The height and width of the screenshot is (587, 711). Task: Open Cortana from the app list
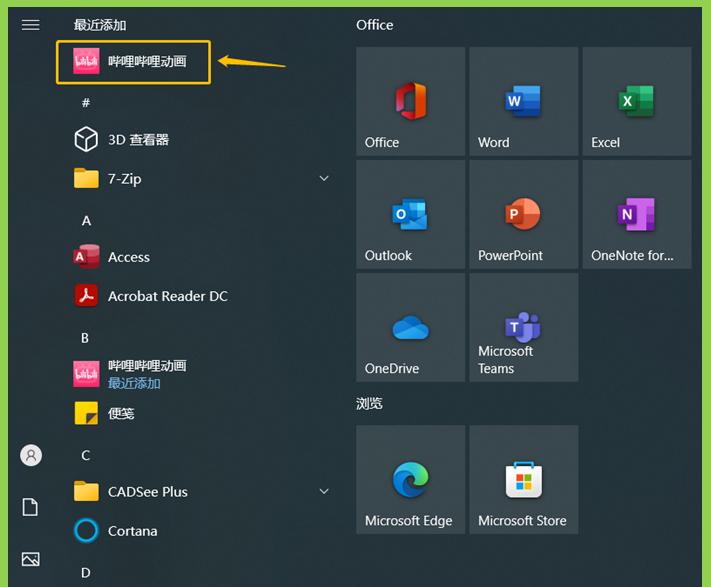click(200, 530)
